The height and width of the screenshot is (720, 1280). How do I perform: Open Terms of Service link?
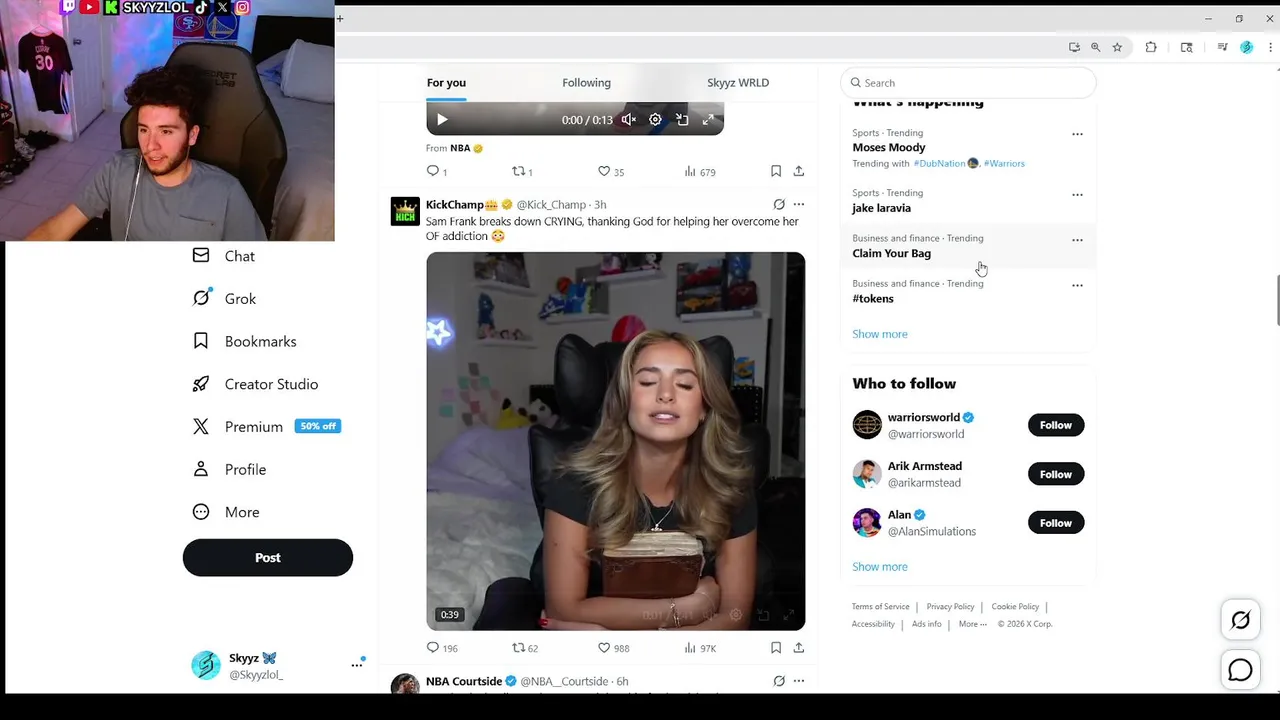coord(880,607)
